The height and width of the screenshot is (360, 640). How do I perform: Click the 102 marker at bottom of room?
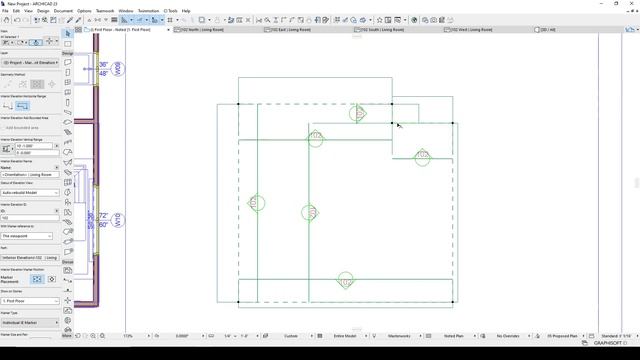346,281
